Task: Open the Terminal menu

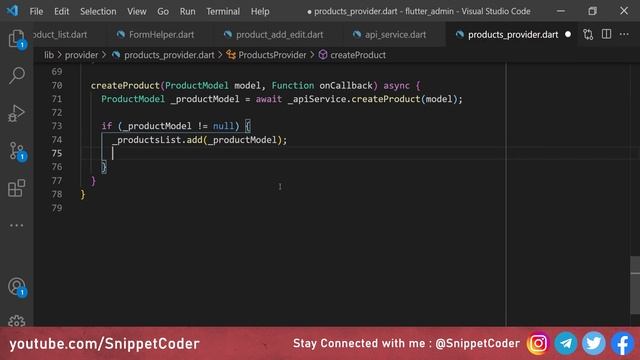Action: (223, 11)
